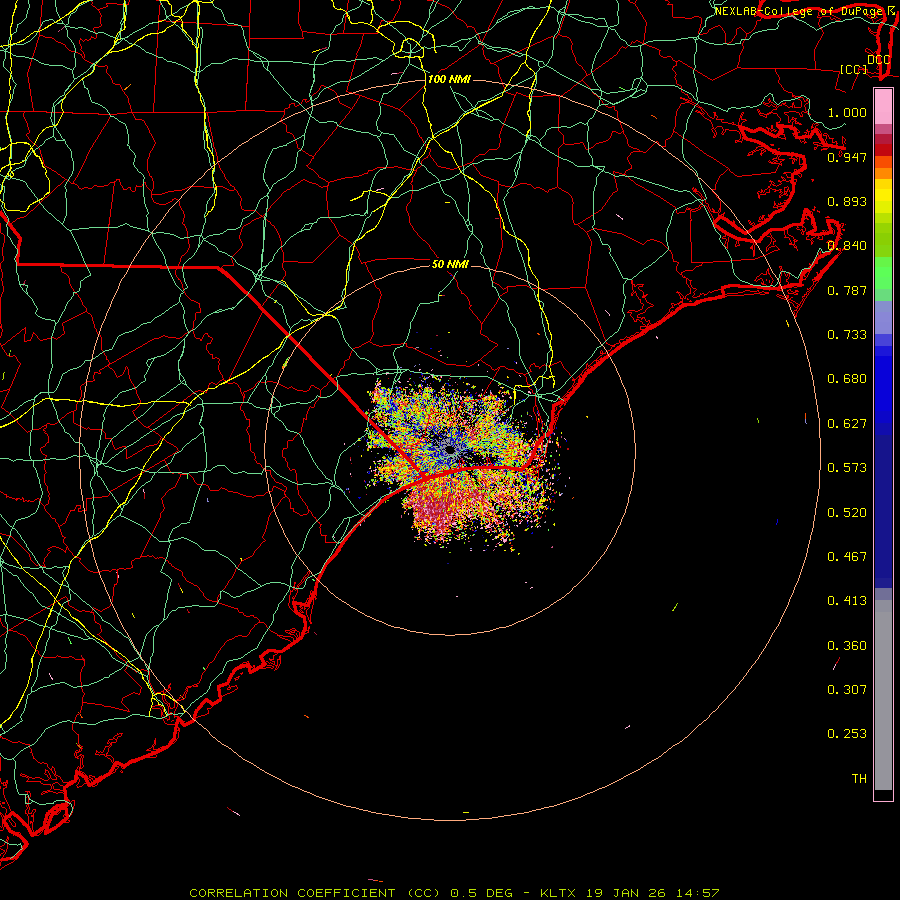Click the 0.733 value on the color scale

(847, 335)
